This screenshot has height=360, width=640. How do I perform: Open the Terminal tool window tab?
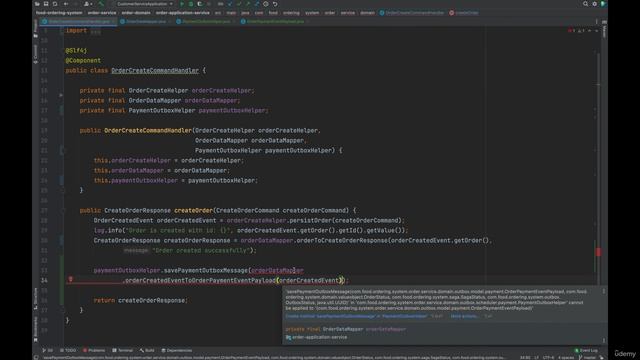click(x=122, y=350)
